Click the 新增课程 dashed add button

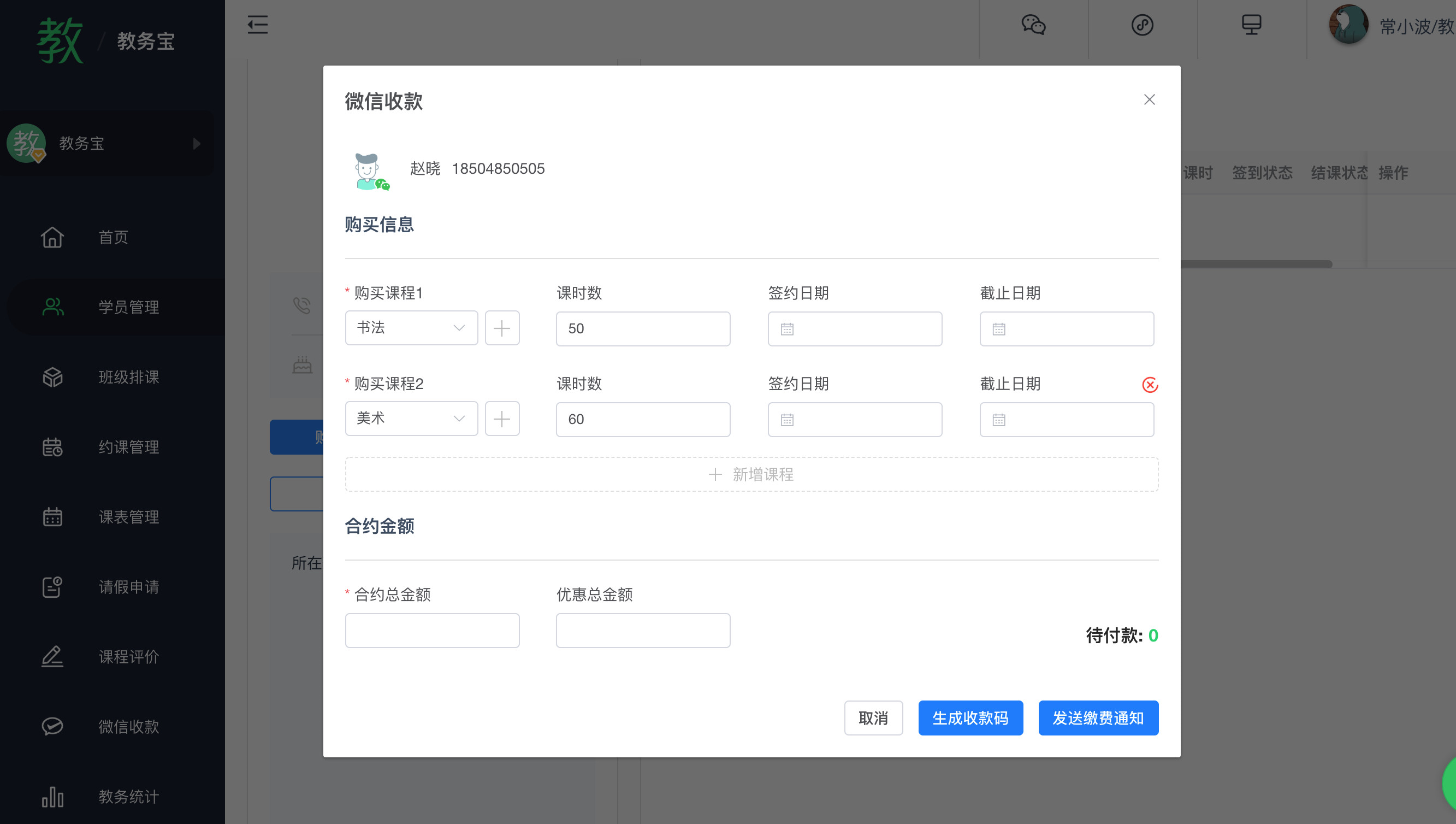tap(751, 474)
